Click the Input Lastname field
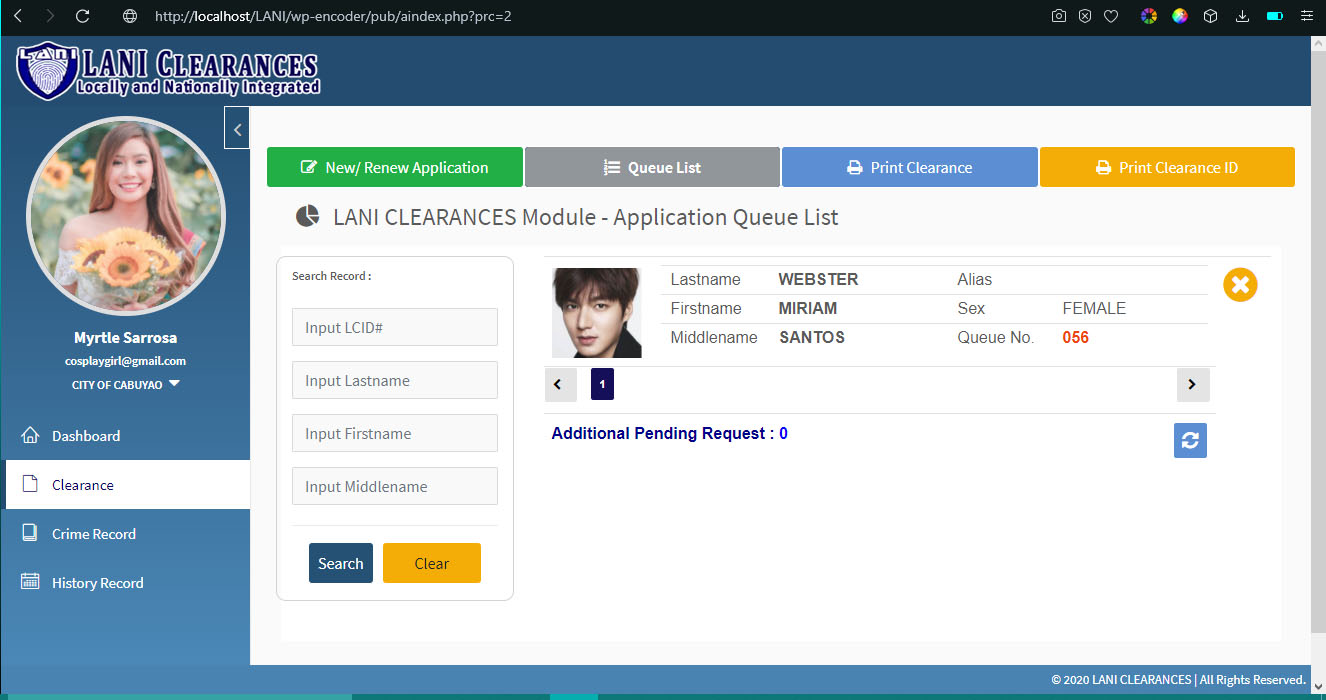This screenshot has width=1326, height=700. [x=395, y=380]
